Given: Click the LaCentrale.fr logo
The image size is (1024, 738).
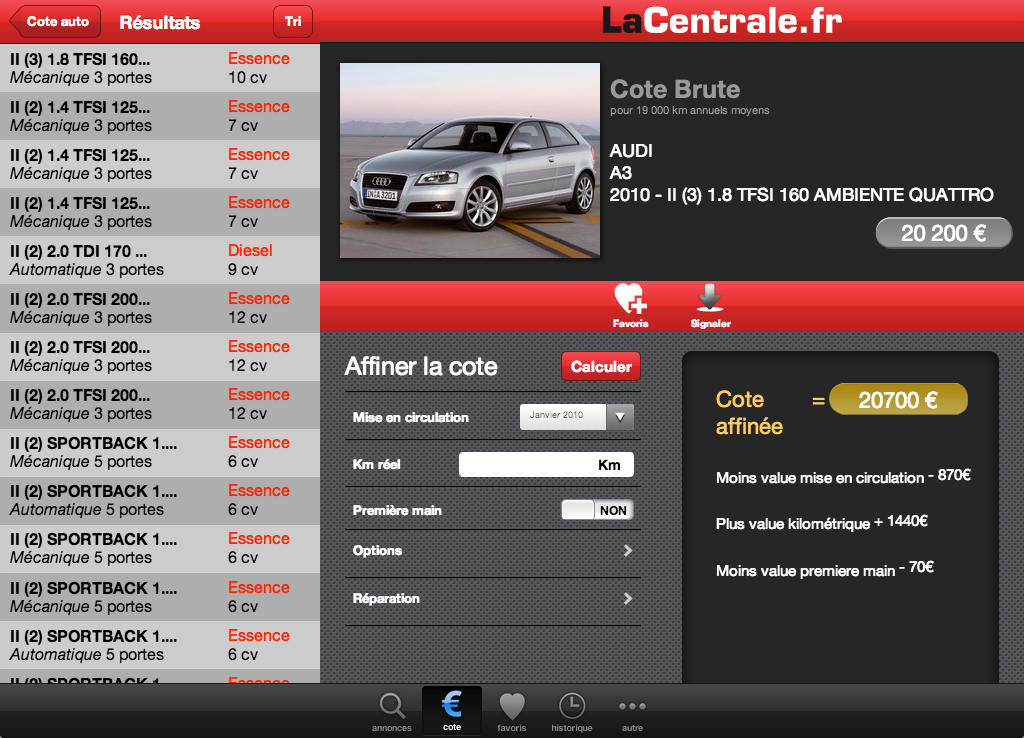Looking at the screenshot, I should click(x=722, y=20).
